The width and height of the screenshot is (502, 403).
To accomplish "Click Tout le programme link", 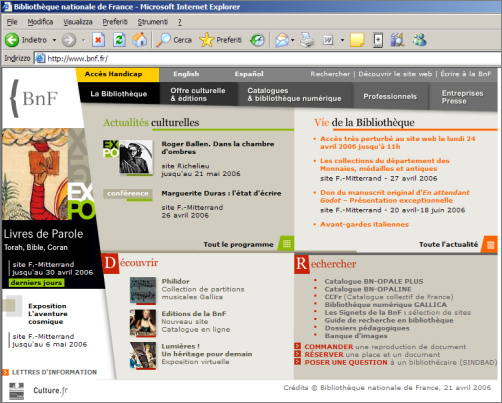I will [x=238, y=244].
